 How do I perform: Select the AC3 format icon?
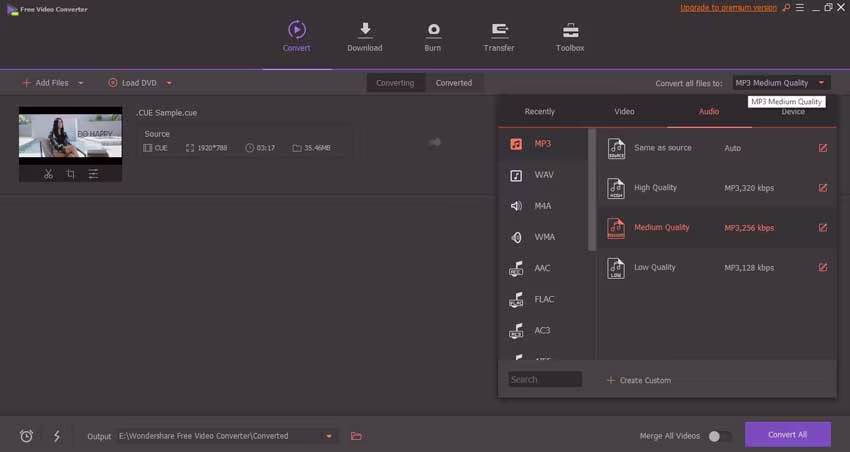tap(516, 331)
